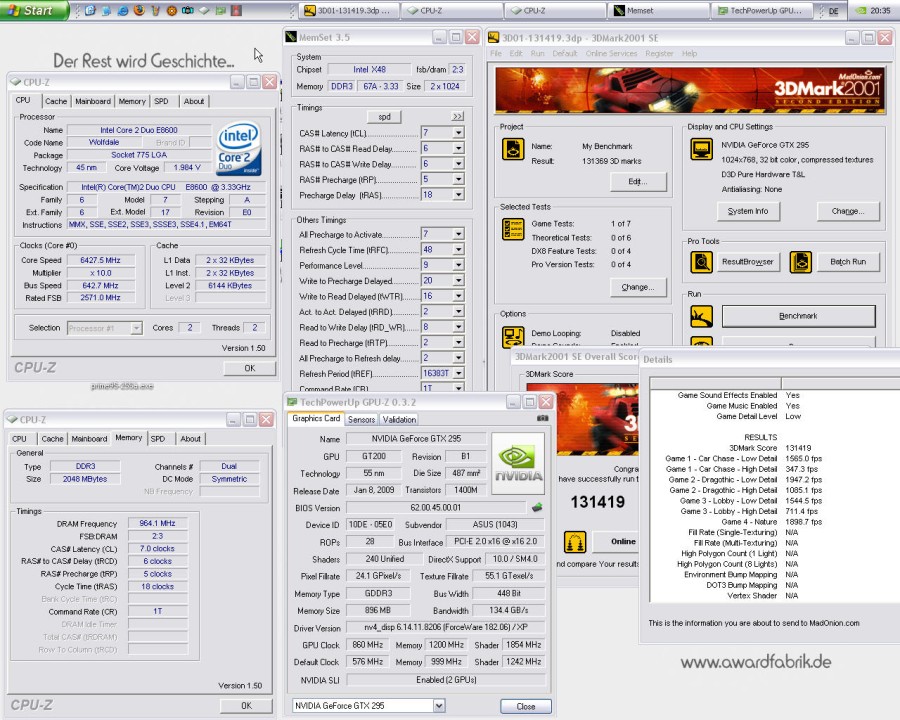
Task: Open the Help menu in 3DMark2001
Action: [689, 53]
